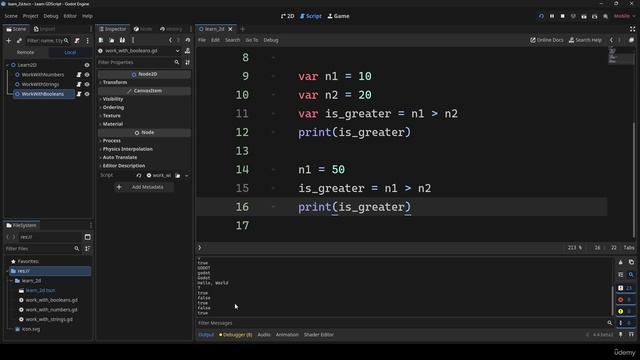Add a new child node in Scene dock
Screen dimensions: 640x360
click(9, 40)
